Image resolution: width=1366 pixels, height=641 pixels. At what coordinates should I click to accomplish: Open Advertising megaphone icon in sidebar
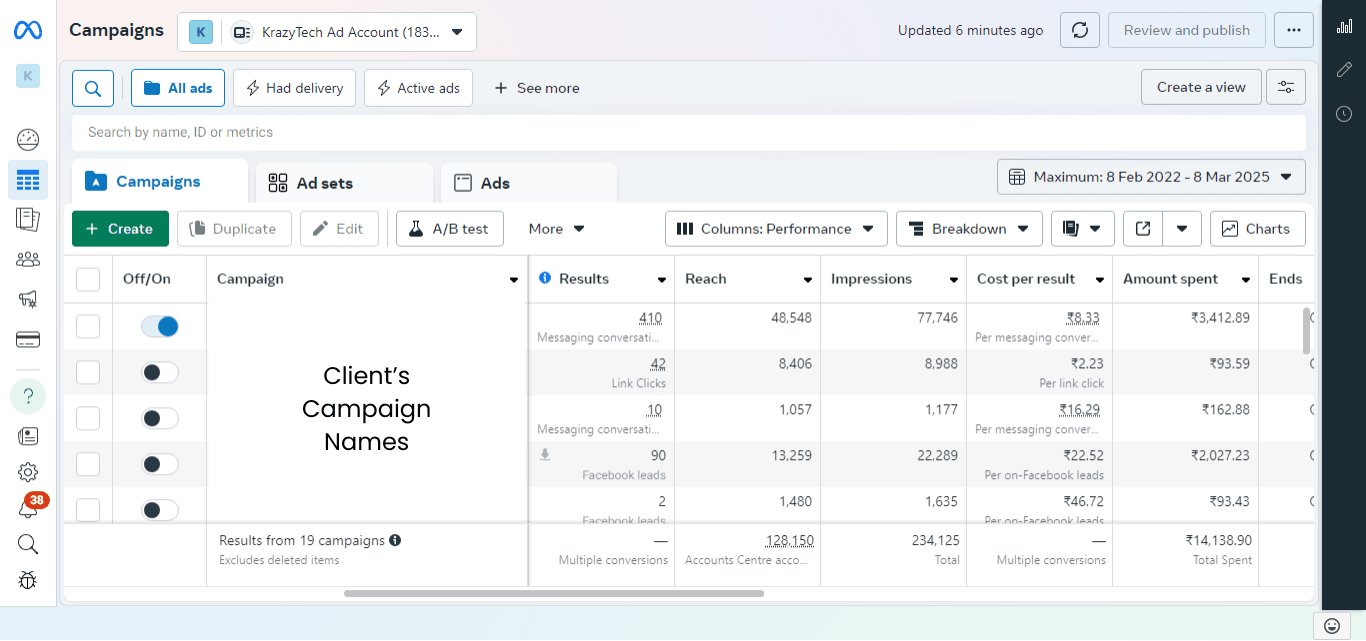point(28,299)
